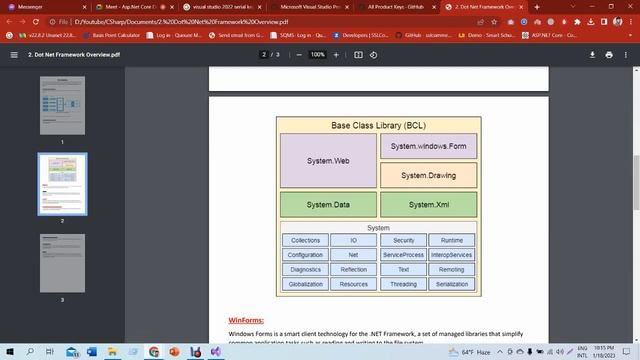Click the System.Drawing box in diagram

click(429, 176)
